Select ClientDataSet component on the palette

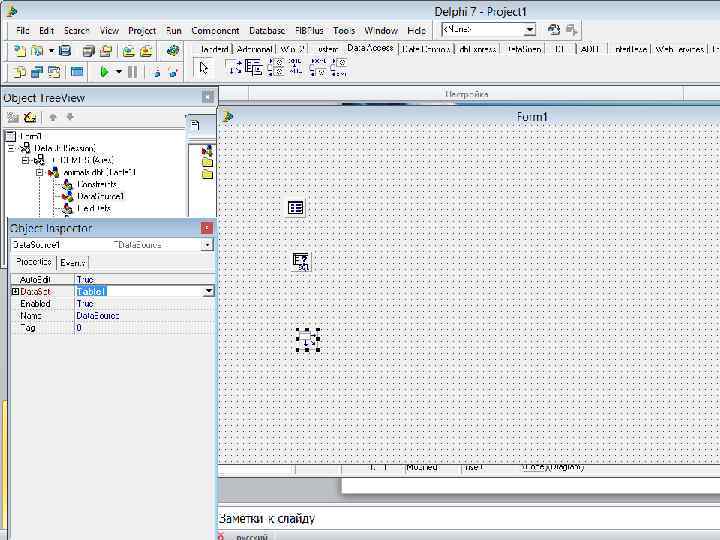(x=253, y=68)
